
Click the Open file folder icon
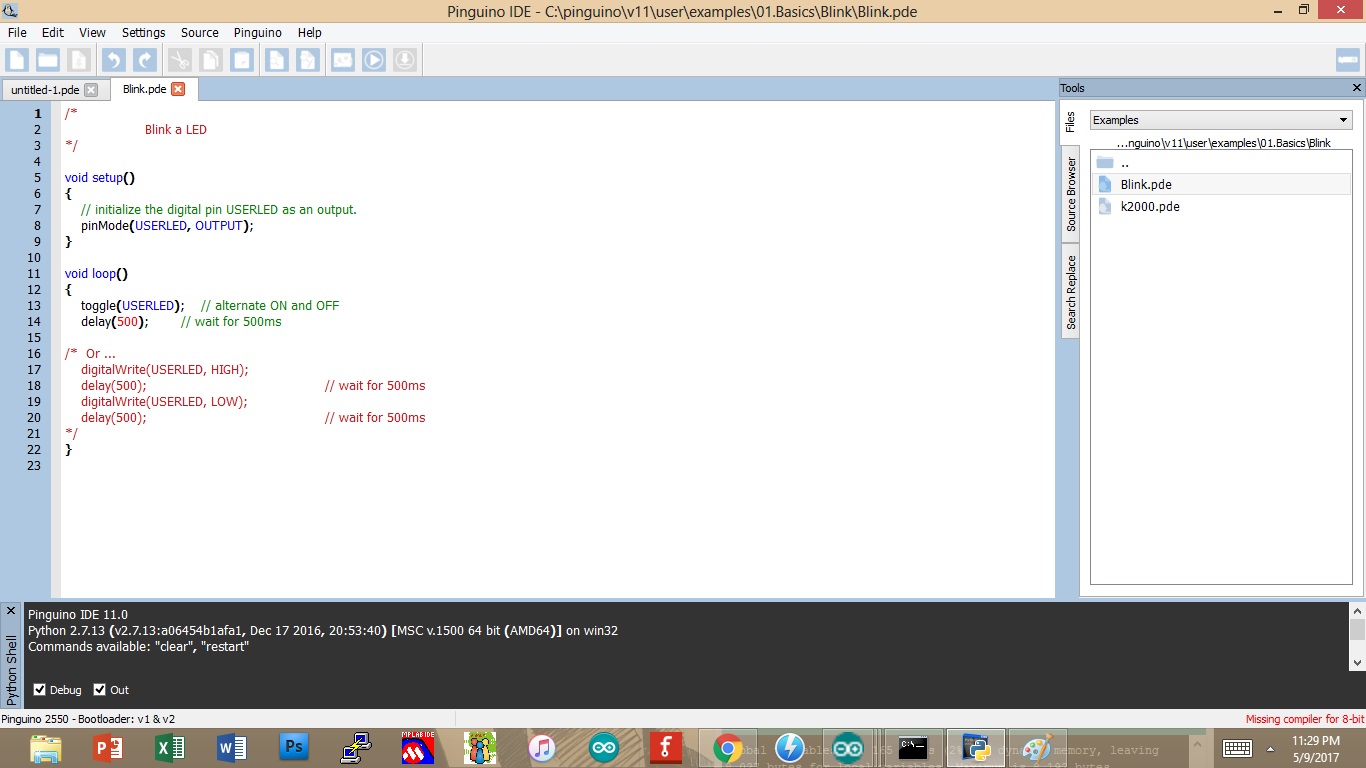[x=47, y=60]
